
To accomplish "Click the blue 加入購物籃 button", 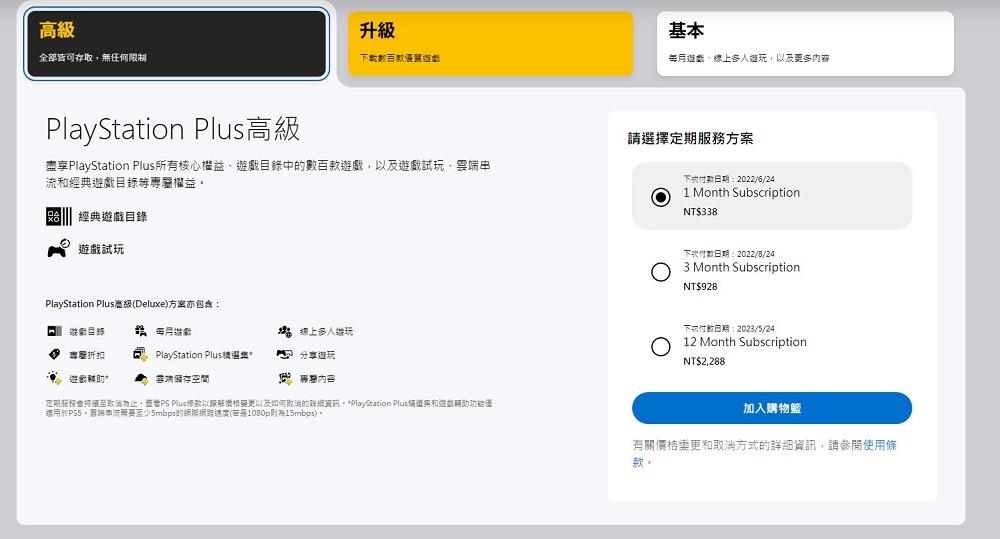I will coord(772,408).
